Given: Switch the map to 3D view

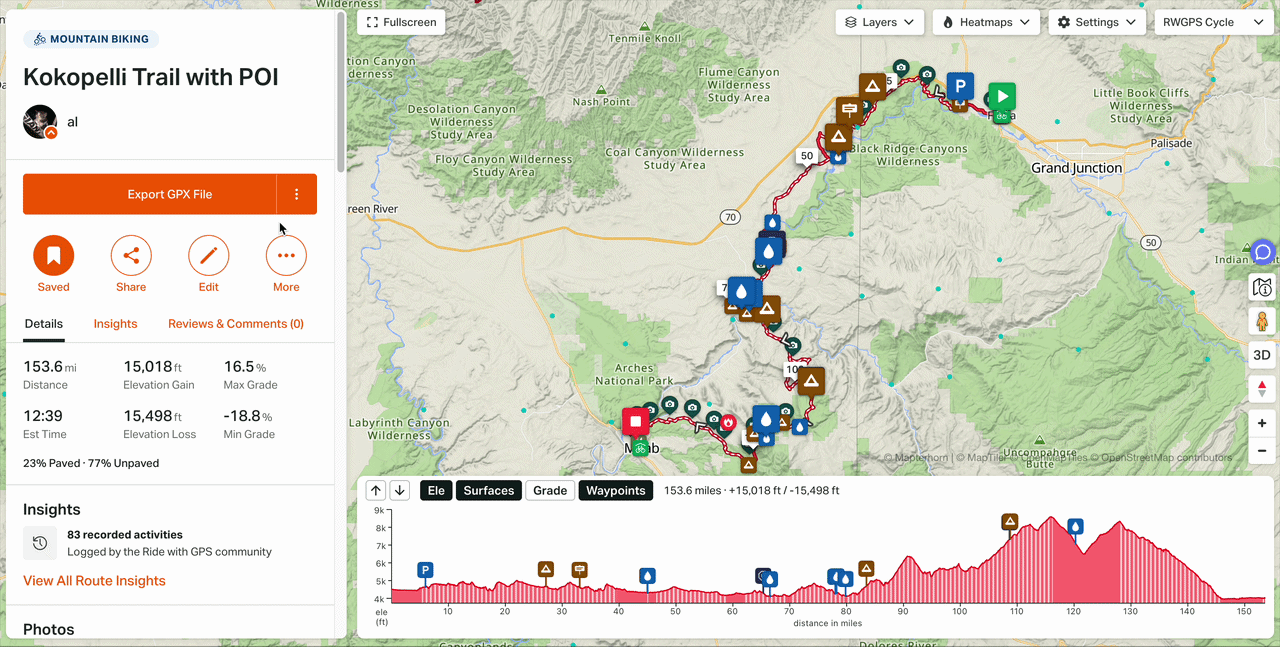Looking at the screenshot, I should pos(1262,355).
